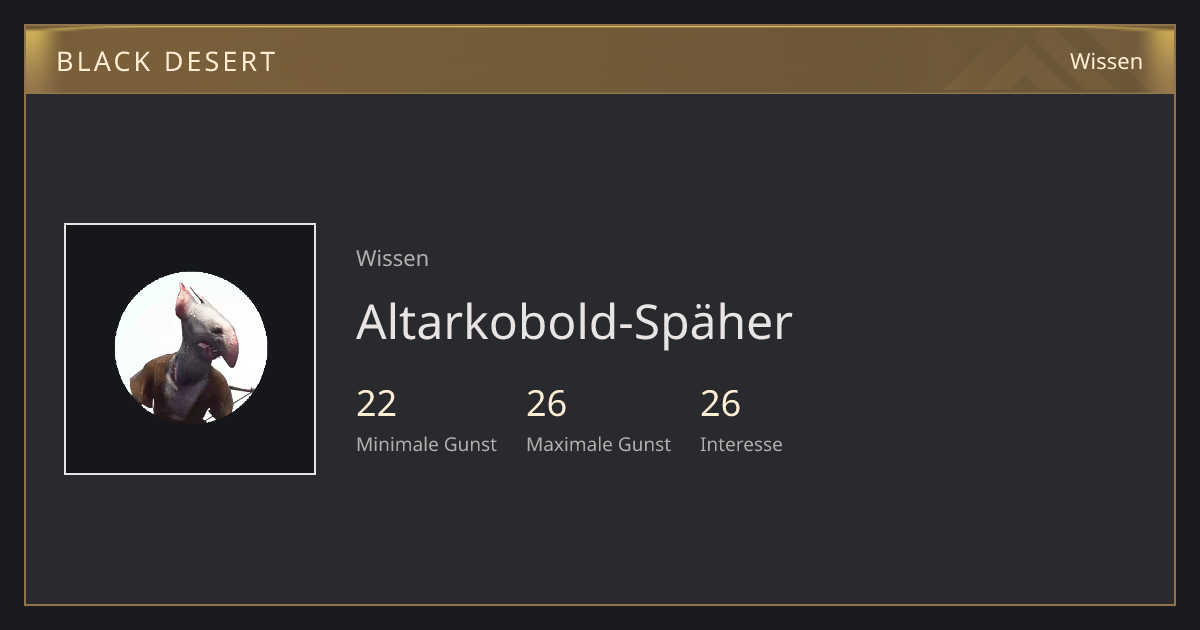Select the Minimale Gunst value 22
This screenshot has height=630, width=1200.
coord(376,404)
